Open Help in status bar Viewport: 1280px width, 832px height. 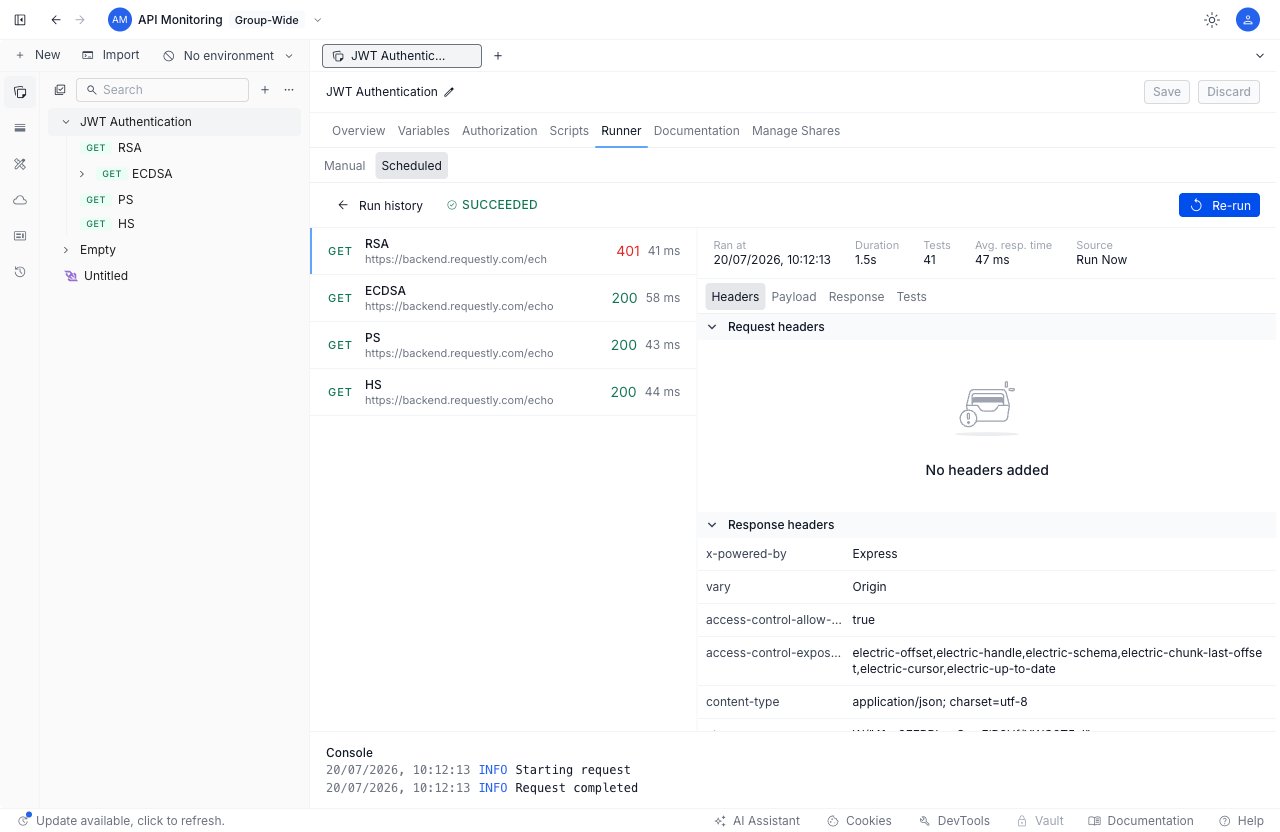(x=1241, y=821)
